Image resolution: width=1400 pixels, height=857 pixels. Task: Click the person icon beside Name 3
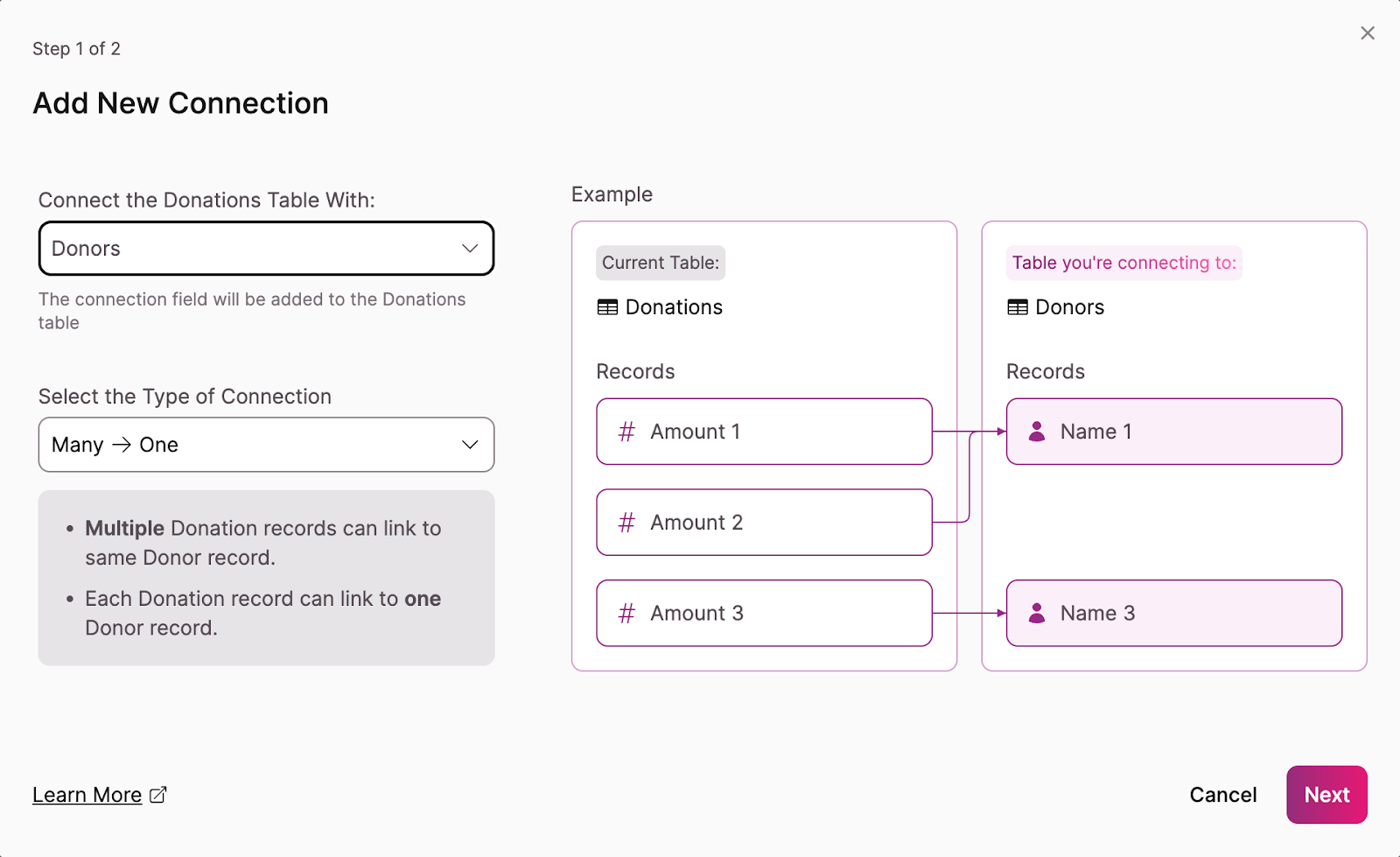coord(1037,614)
